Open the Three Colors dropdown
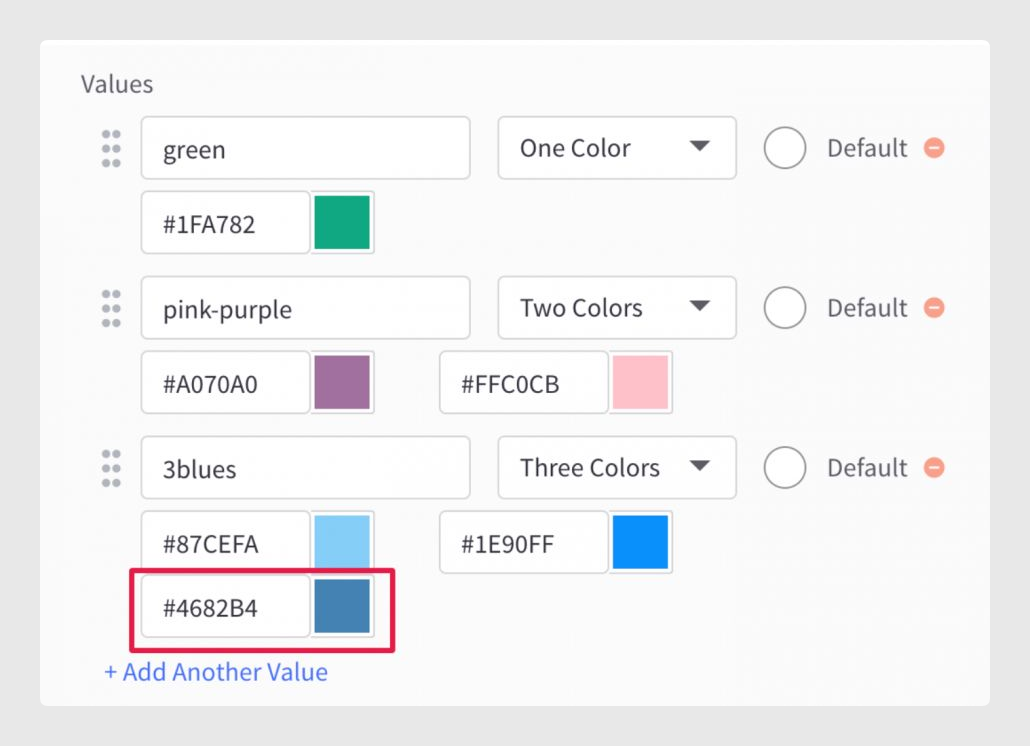Screen dimensions: 1030x746 click(x=617, y=468)
